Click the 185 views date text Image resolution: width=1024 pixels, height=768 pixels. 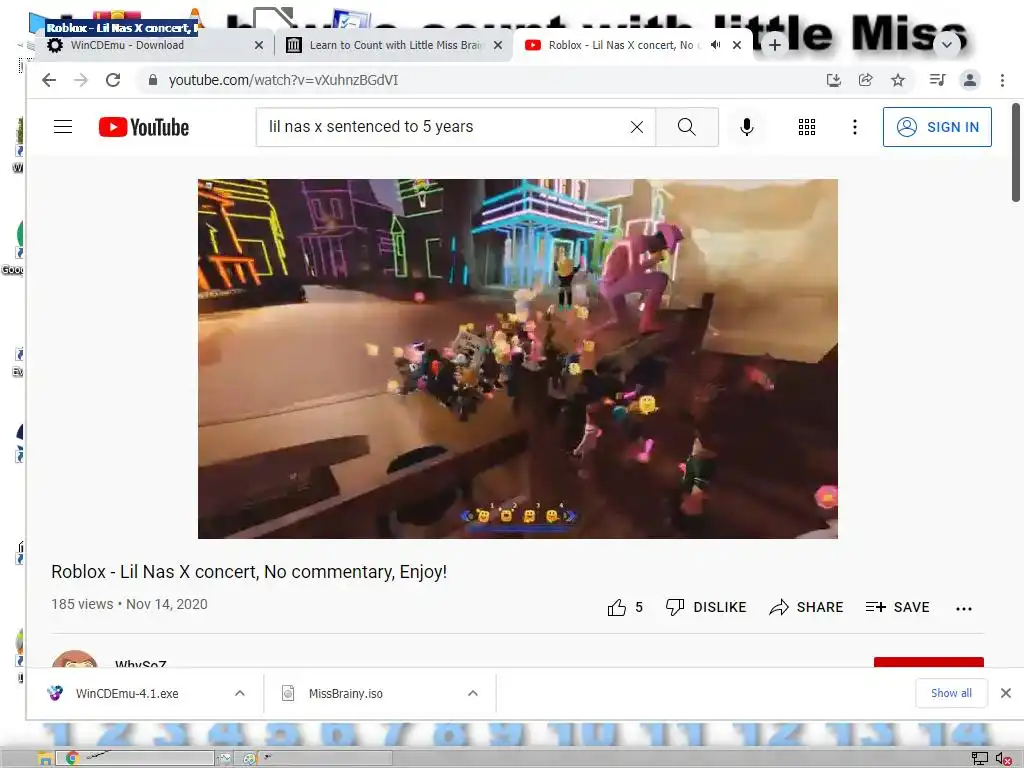tap(129, 604)
